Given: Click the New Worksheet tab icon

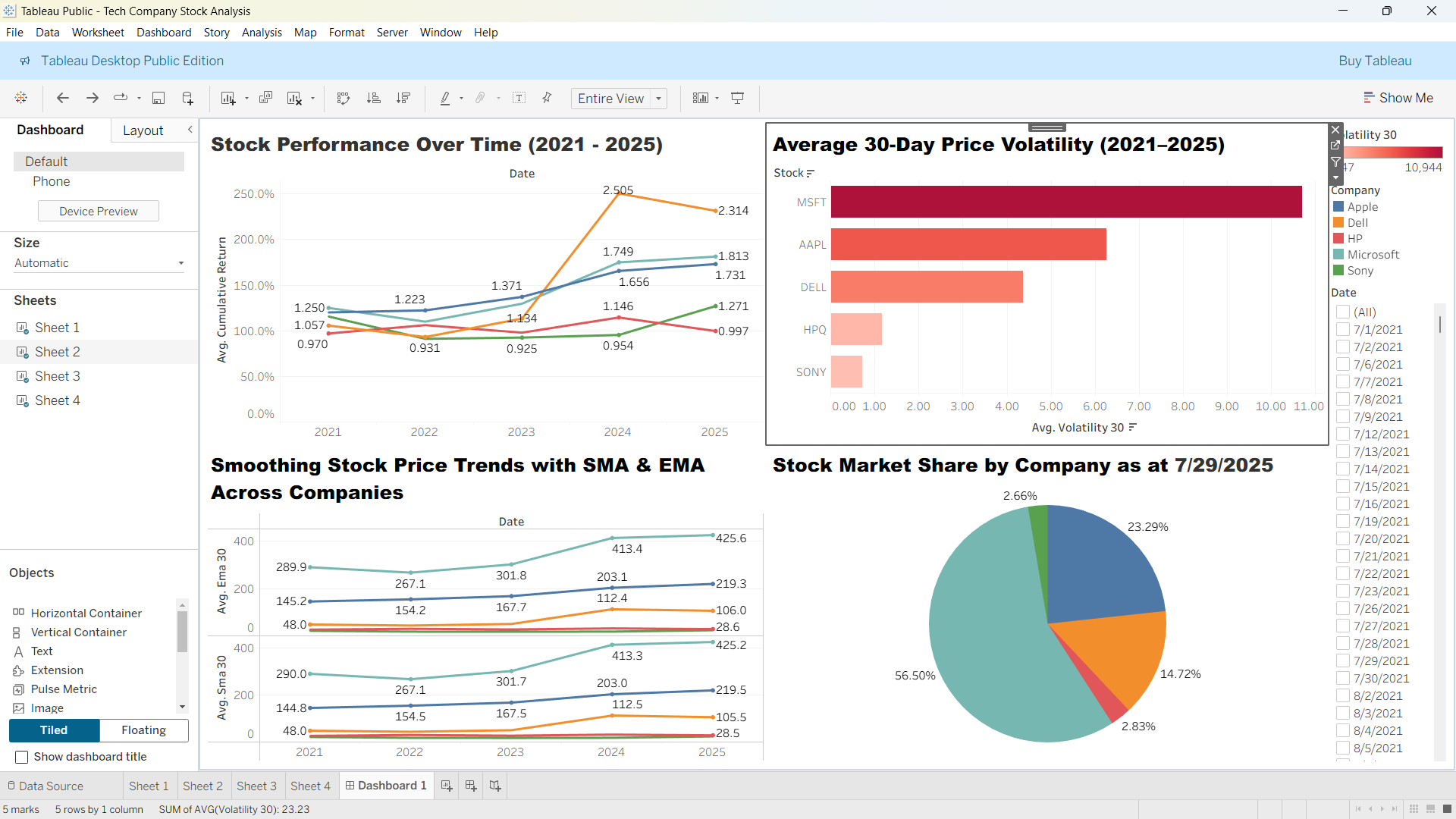Looking at the screenshot, I should click(447, 786).
